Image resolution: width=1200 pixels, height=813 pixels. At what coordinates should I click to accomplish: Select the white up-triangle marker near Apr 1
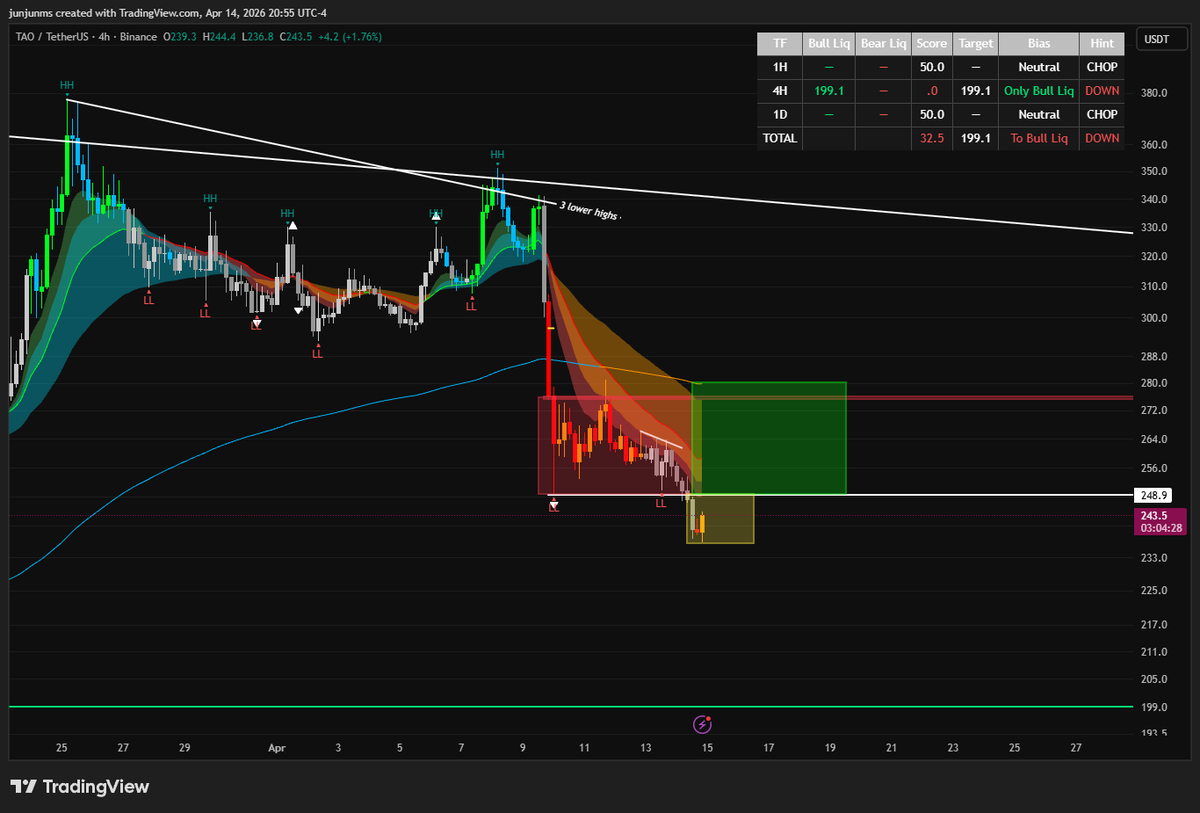[x=293, y=226]
